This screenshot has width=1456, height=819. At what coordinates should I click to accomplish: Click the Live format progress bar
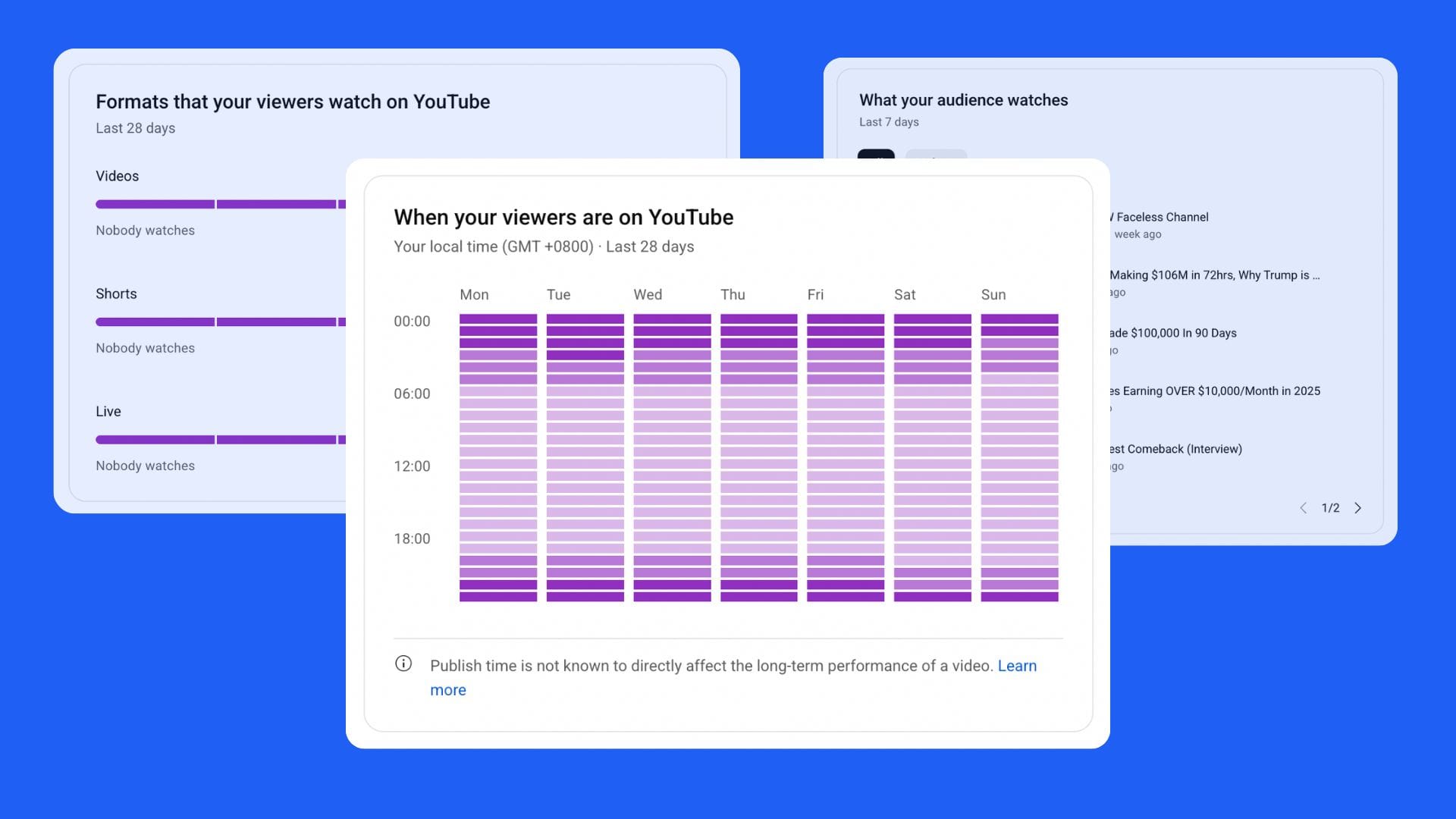(x=220, y=440)
